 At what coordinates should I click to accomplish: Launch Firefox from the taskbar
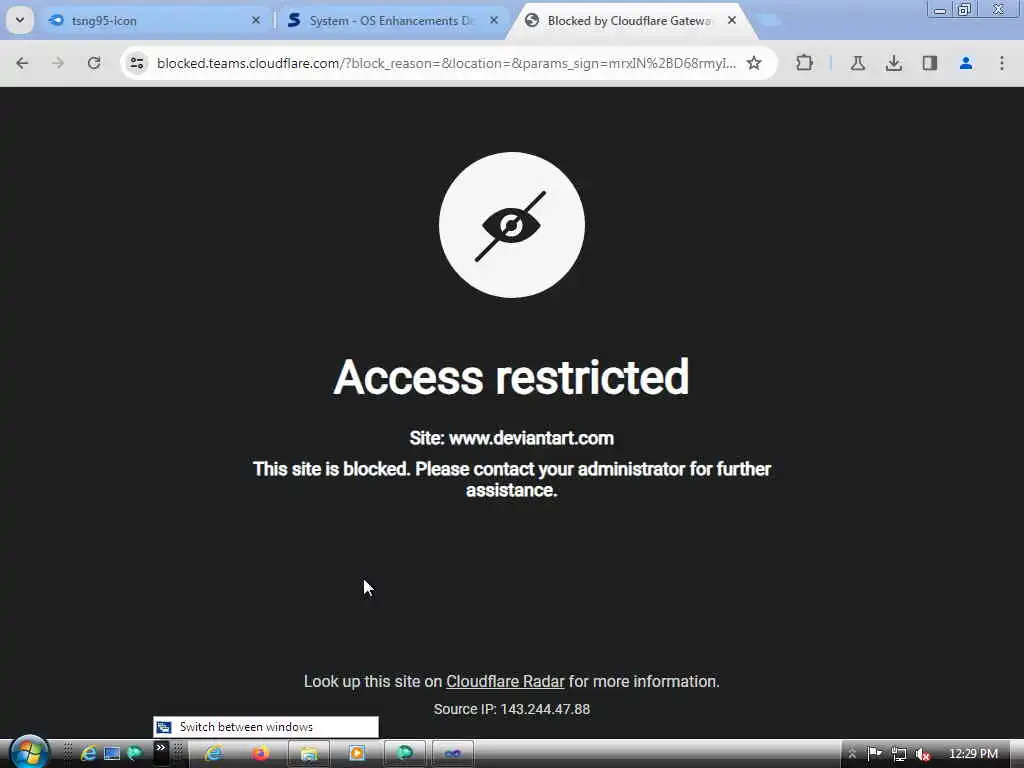[261, 754]
